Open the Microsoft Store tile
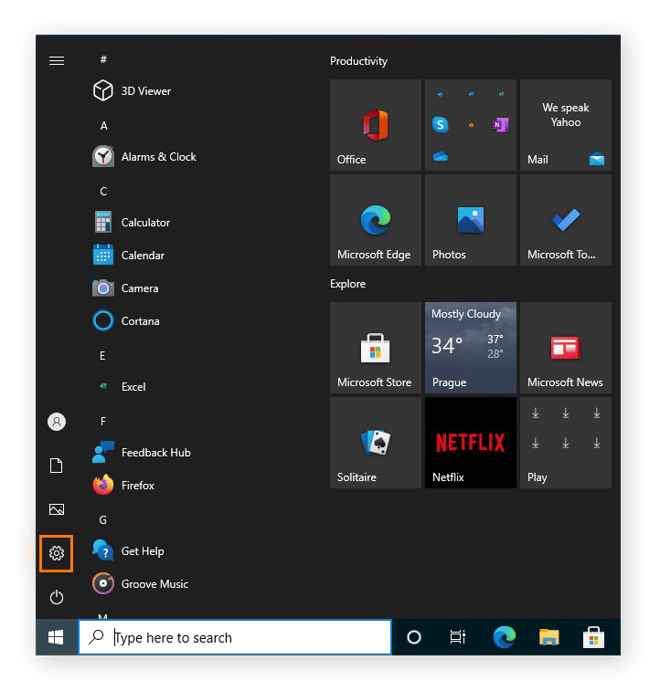 point(375,348)
